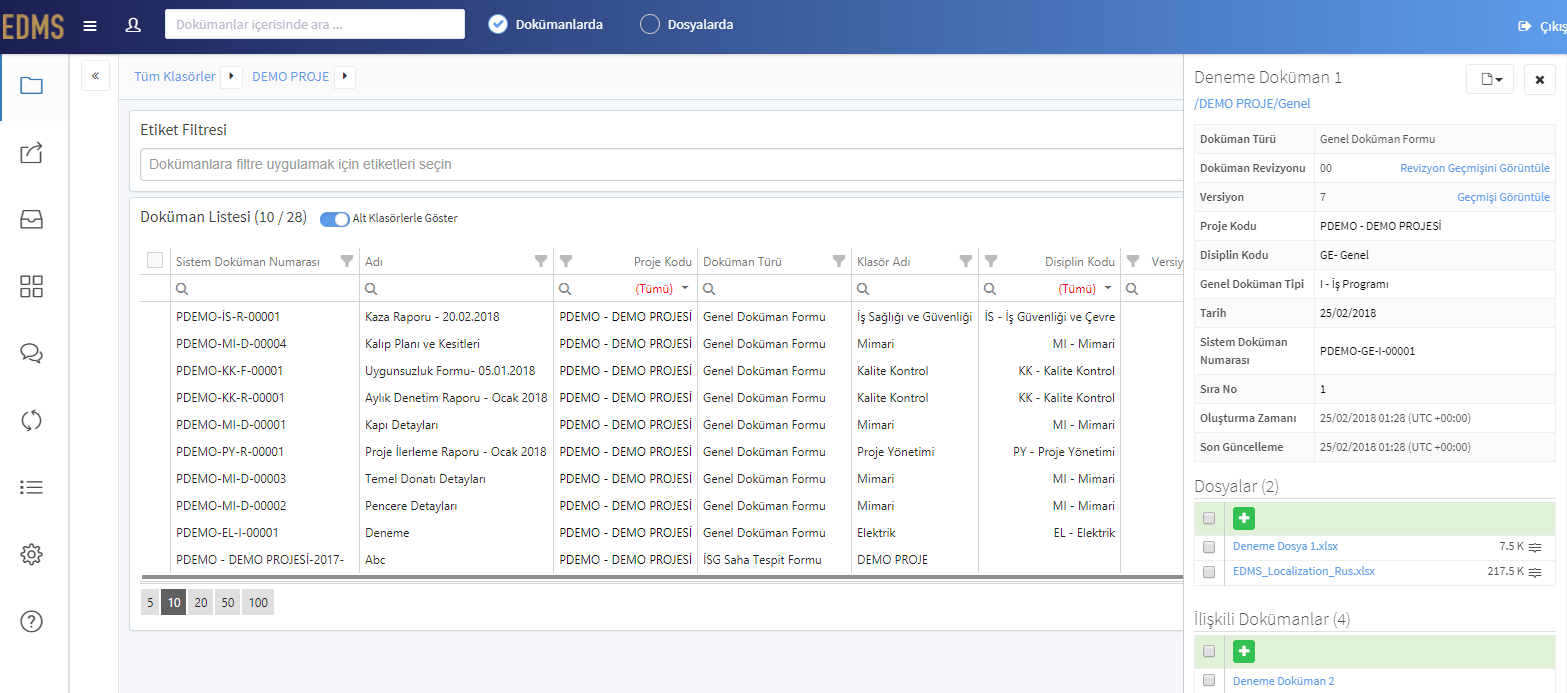Open the help question mark icon
Screen dimensions: 1567x693
(x=31, y=621)
